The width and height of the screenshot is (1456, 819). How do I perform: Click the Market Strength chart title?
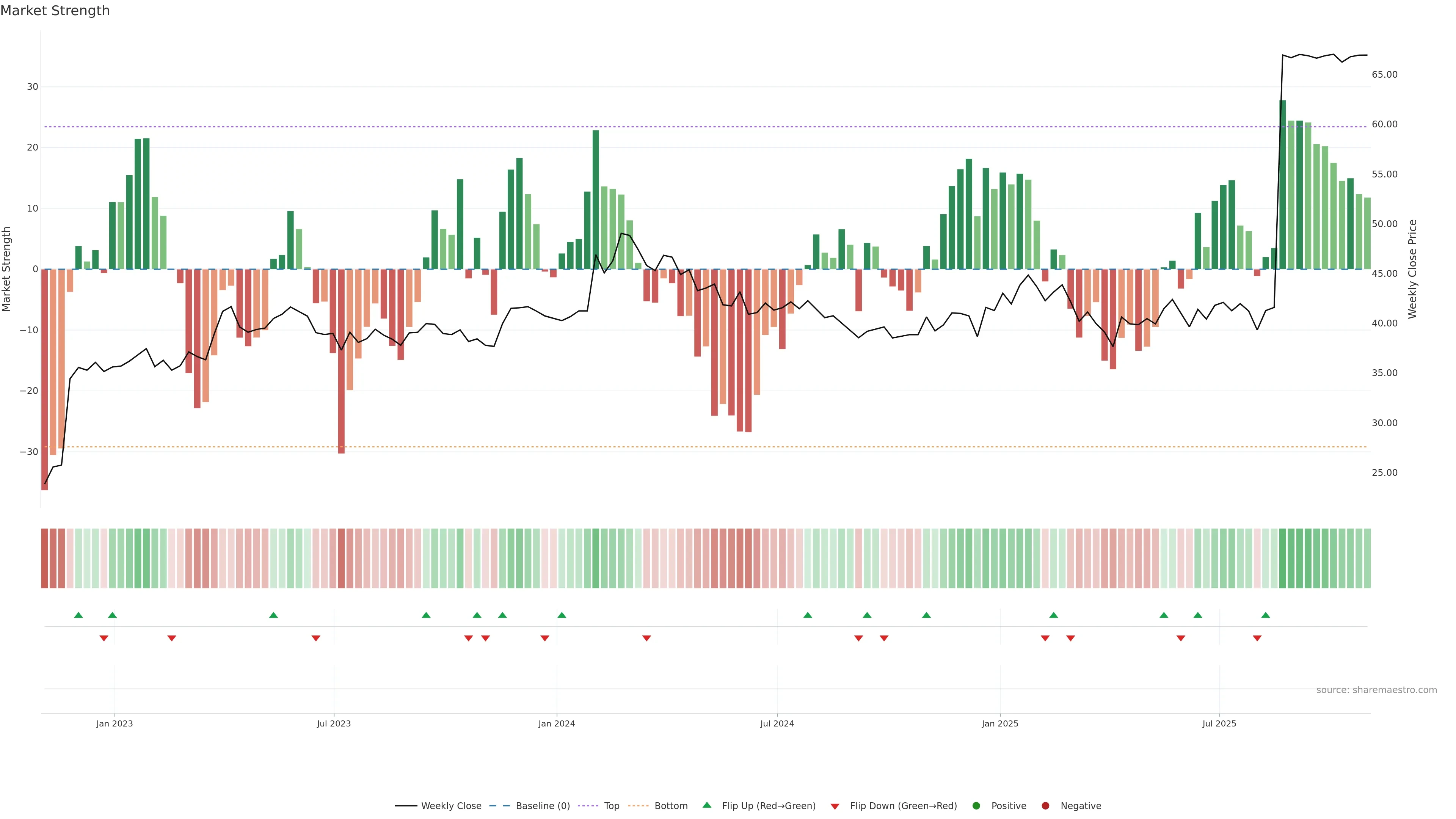55,11
